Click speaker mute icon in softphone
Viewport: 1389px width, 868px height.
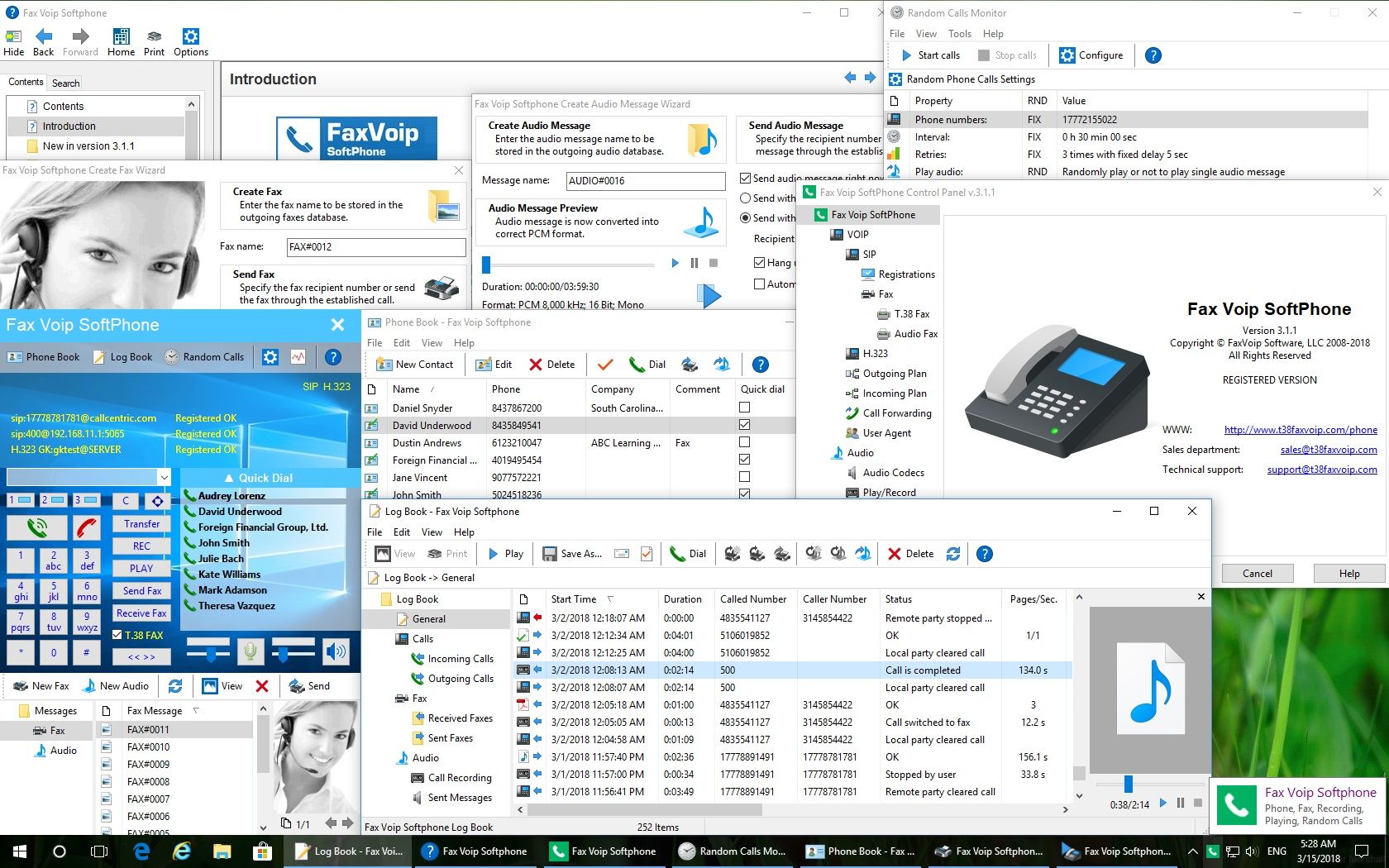click(336, 651)
